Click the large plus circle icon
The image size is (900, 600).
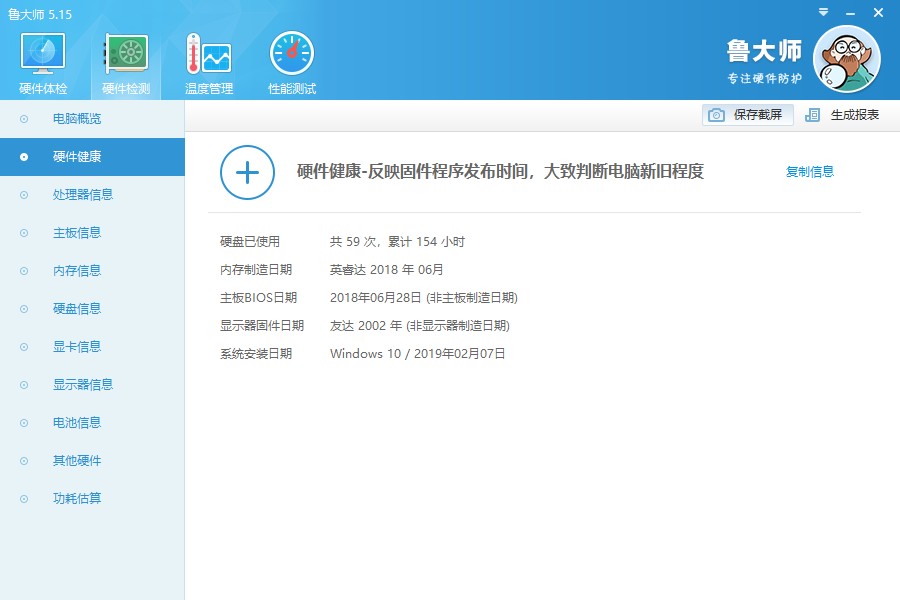click(247, 172)
